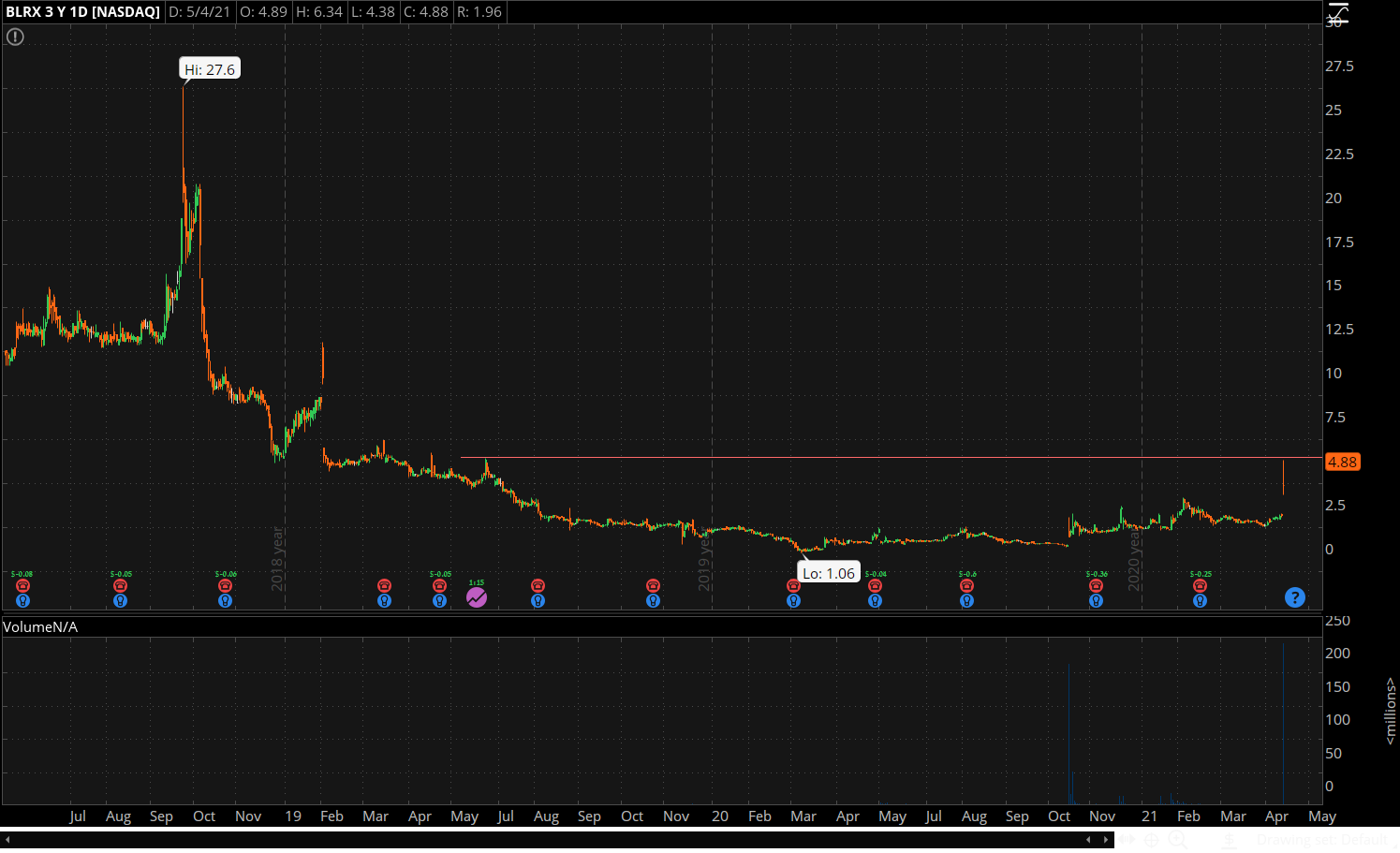Toggle the price axis scale icon
Image resolution: width=1400 pixels, height=853 pixels.
(1338, 13)
